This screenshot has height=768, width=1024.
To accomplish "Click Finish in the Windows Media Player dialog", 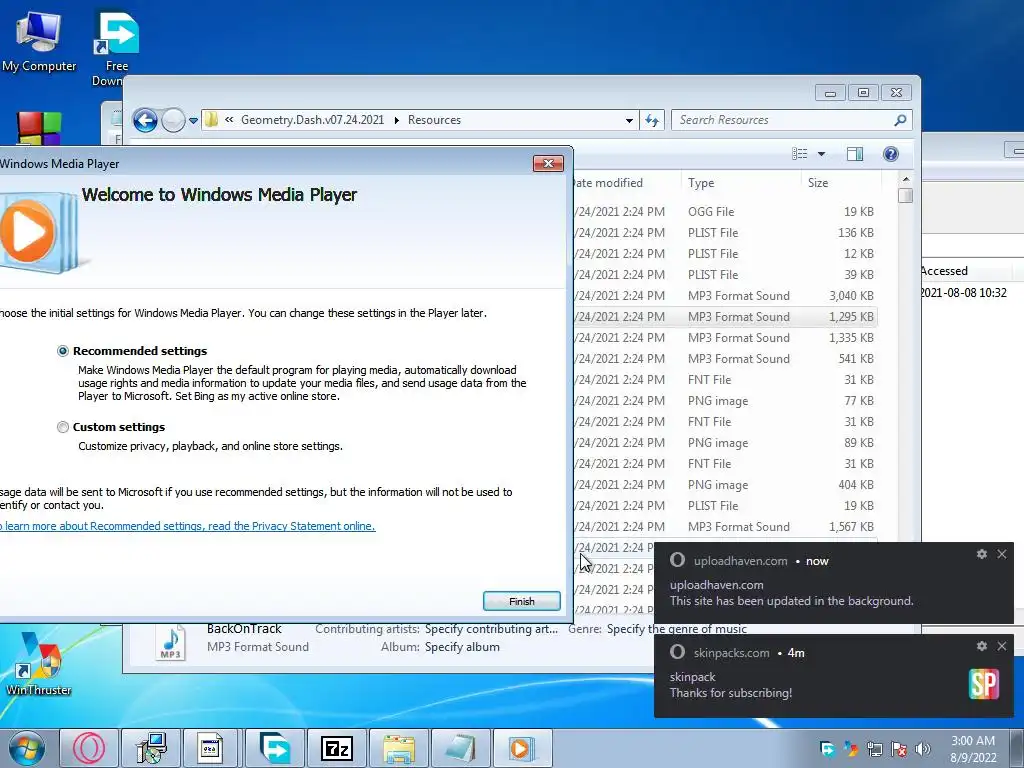I will click(x=522, y=601).
